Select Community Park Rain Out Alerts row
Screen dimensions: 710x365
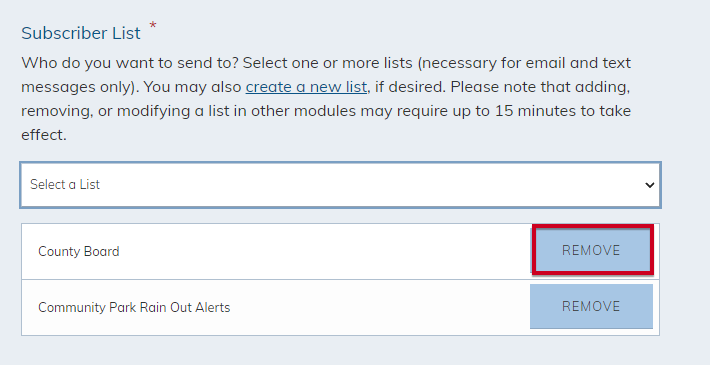point(341,307)
